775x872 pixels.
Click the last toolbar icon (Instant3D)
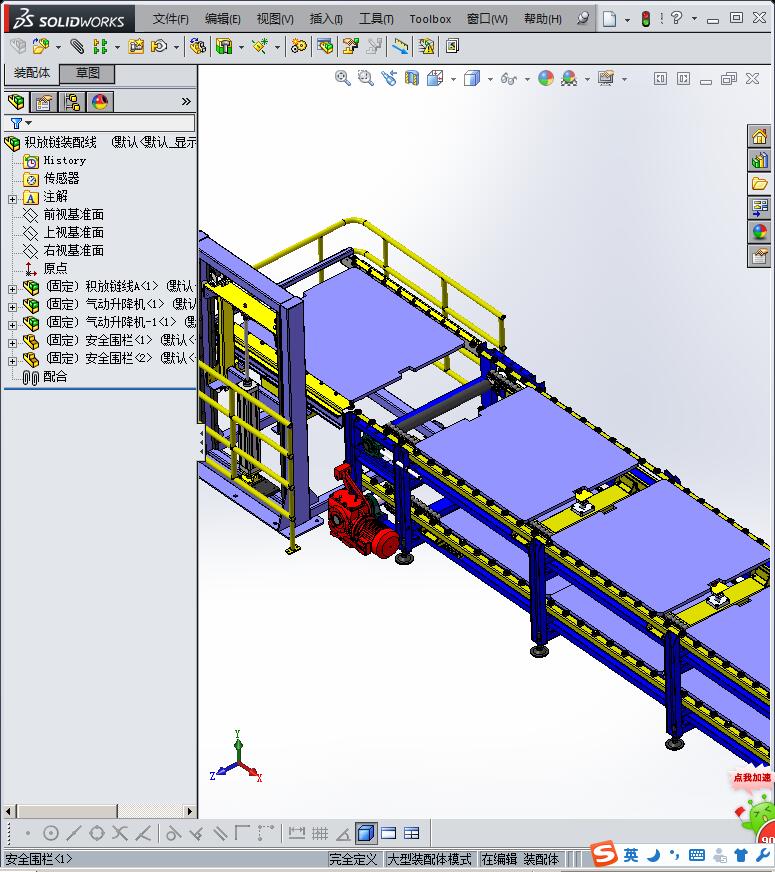pos(453,46)
